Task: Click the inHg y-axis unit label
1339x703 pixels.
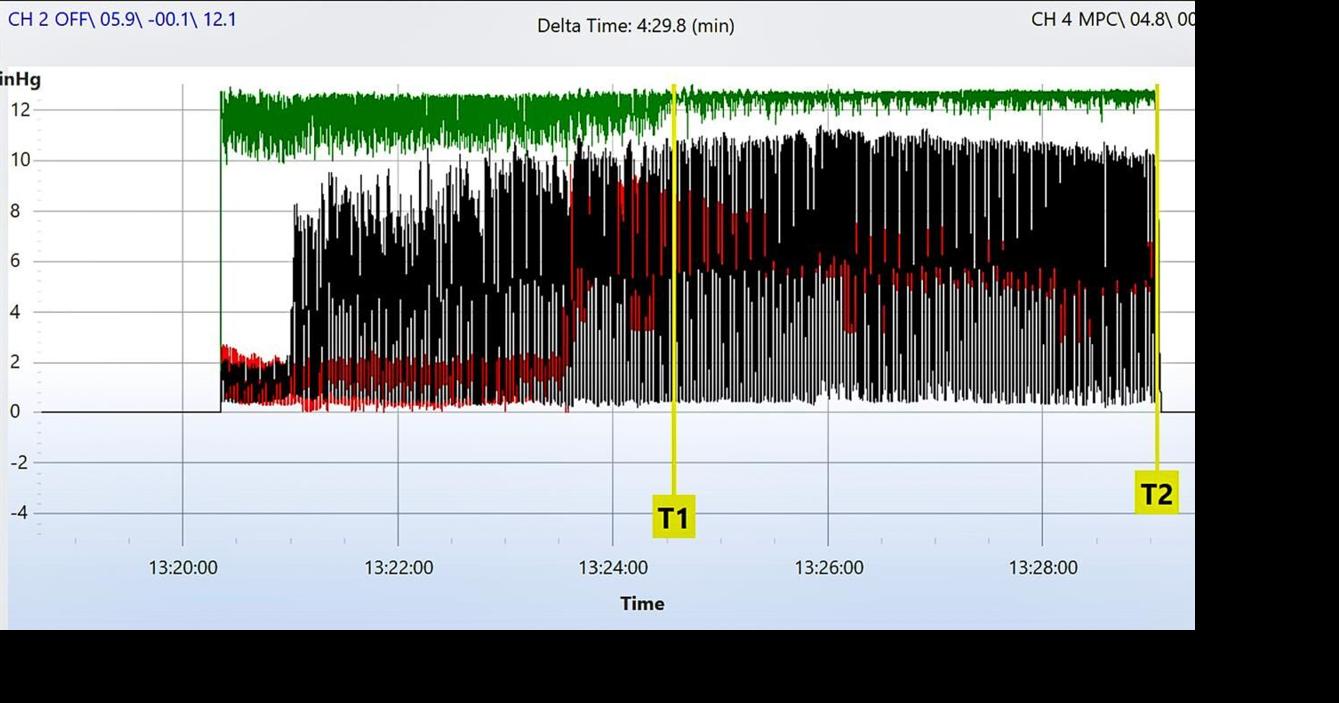Action: coord(20,80)
